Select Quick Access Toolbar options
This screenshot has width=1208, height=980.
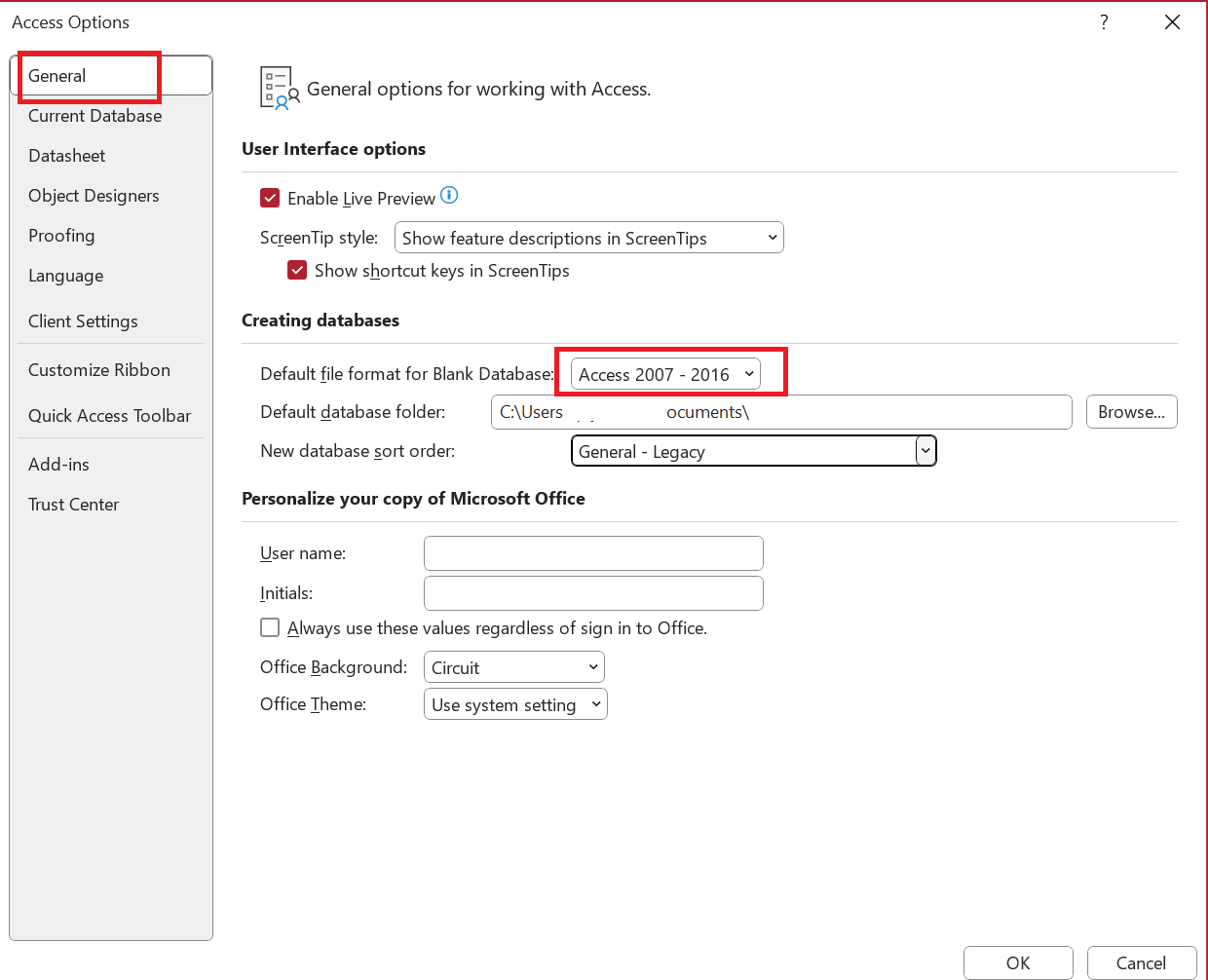[111, 415]
